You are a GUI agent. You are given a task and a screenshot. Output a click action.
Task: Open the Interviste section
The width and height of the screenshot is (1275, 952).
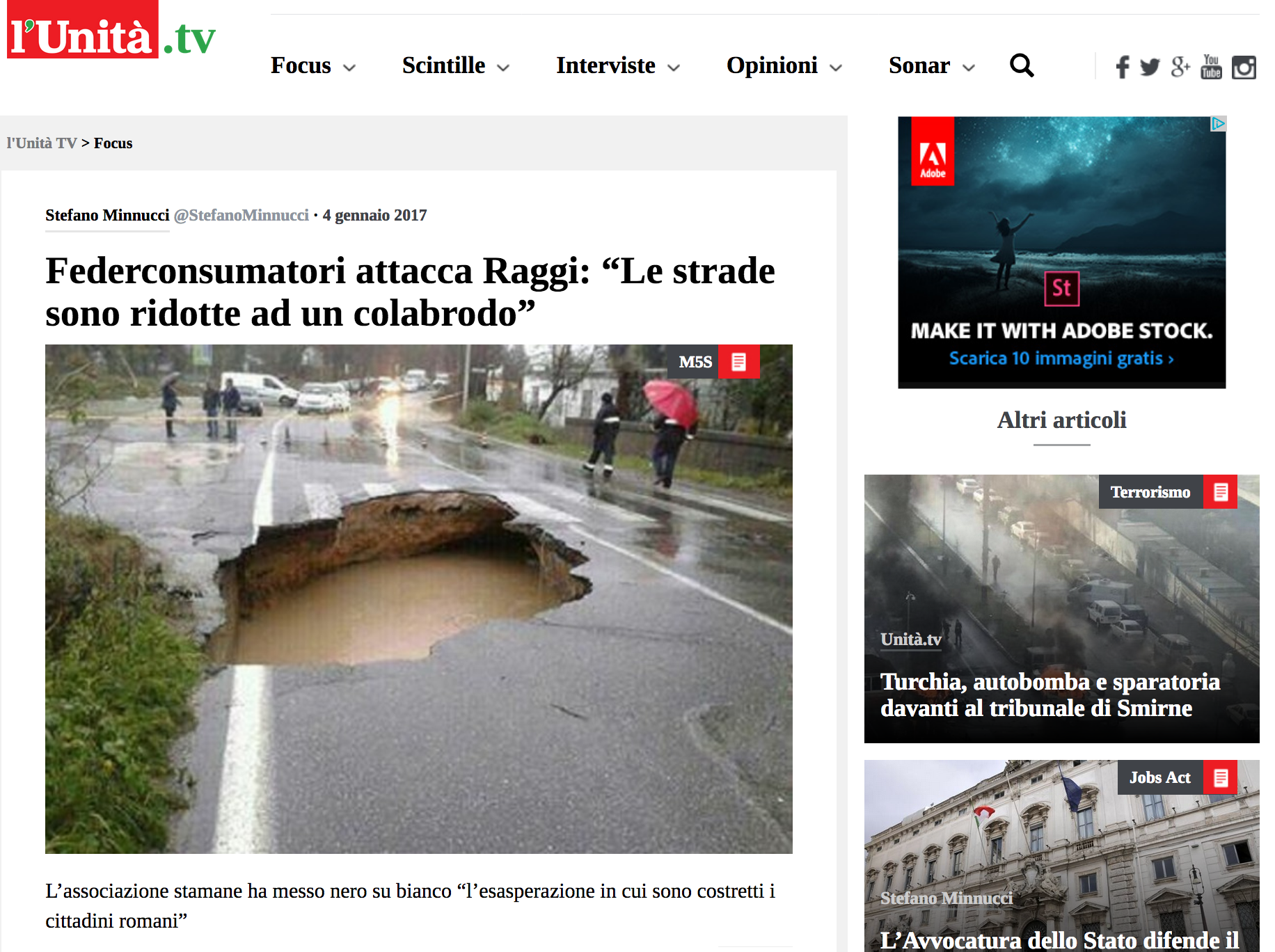(605, 65)
